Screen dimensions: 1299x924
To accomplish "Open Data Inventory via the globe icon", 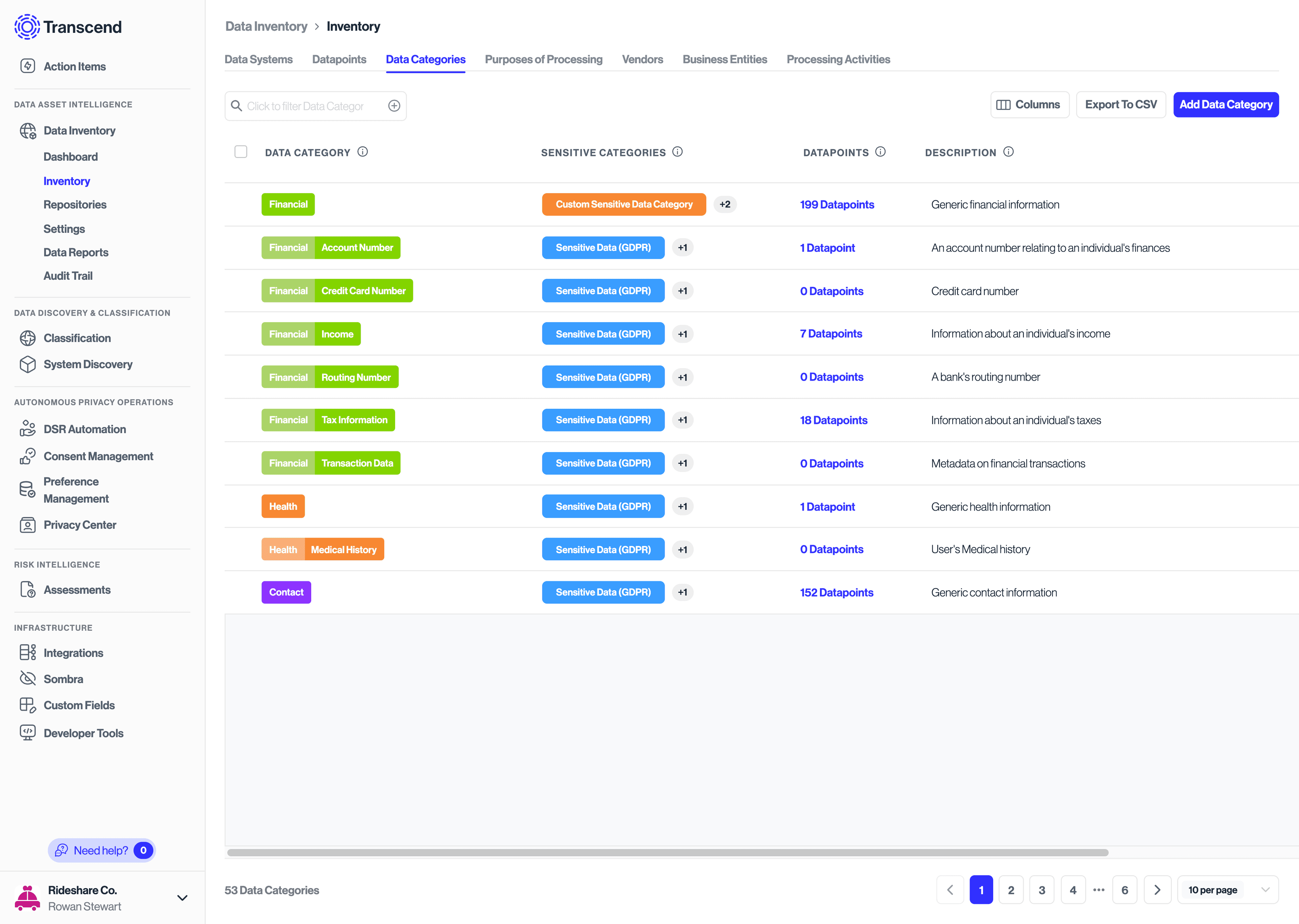I will coord(28,130).
